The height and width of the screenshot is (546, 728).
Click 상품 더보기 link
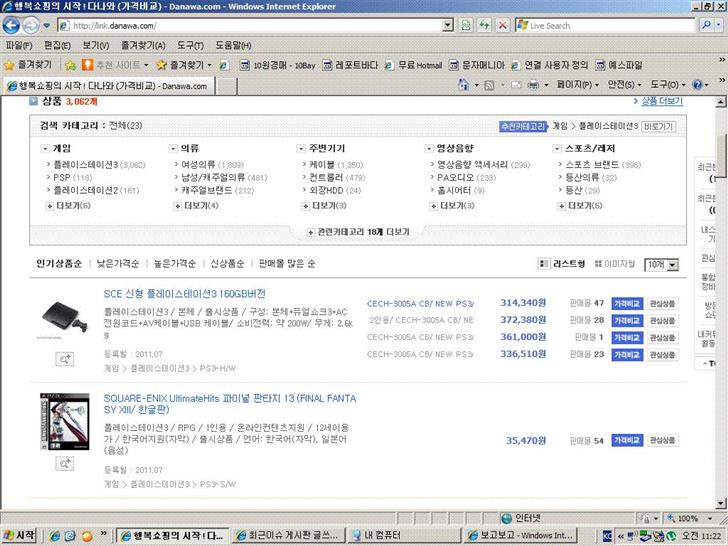click(662, 101)
